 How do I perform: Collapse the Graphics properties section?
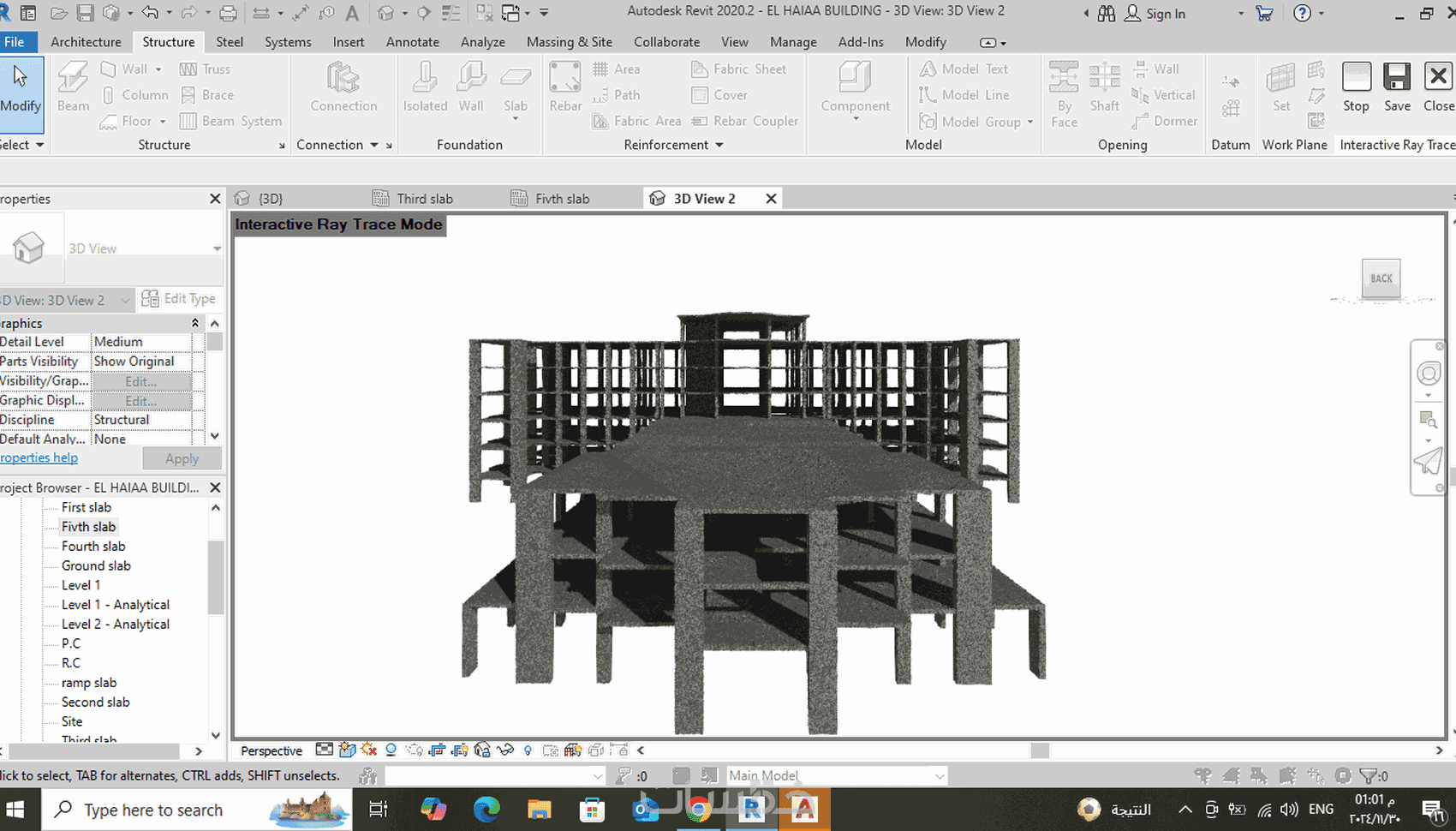coord(195,323)
